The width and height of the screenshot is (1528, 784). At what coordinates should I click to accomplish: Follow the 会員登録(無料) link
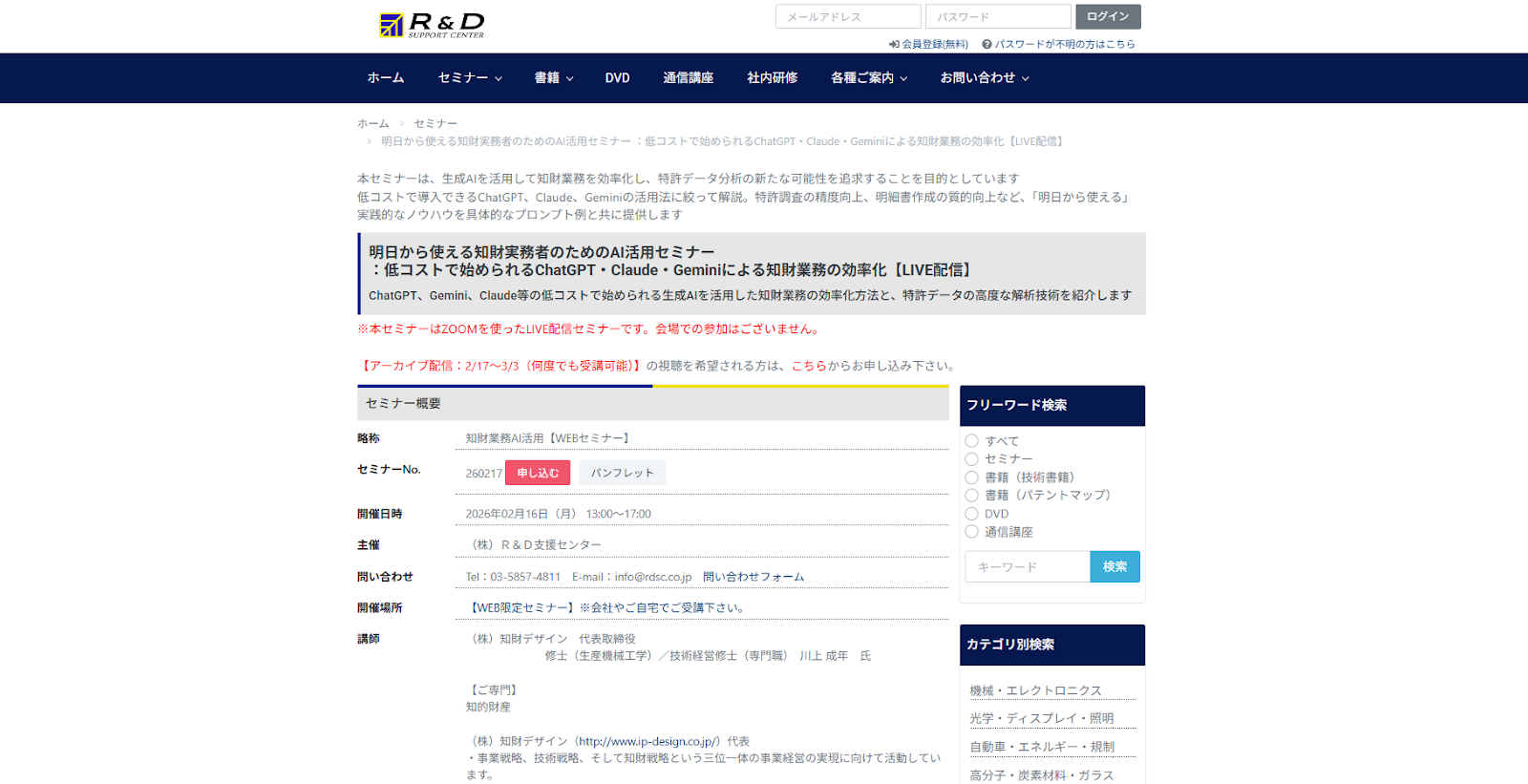pyautogui.click(x=935, y=45)
